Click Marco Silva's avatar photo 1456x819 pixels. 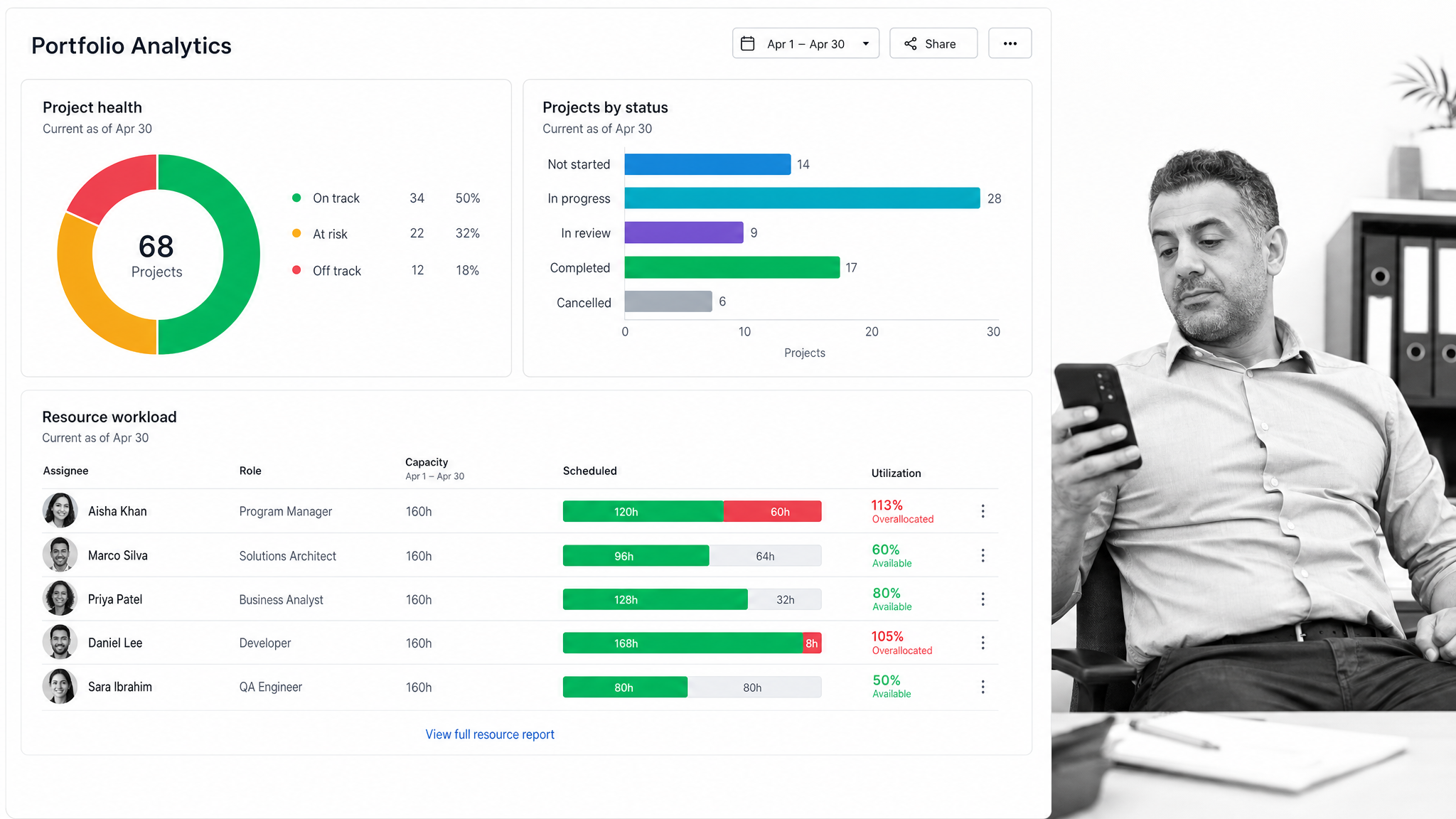point(60,555)
